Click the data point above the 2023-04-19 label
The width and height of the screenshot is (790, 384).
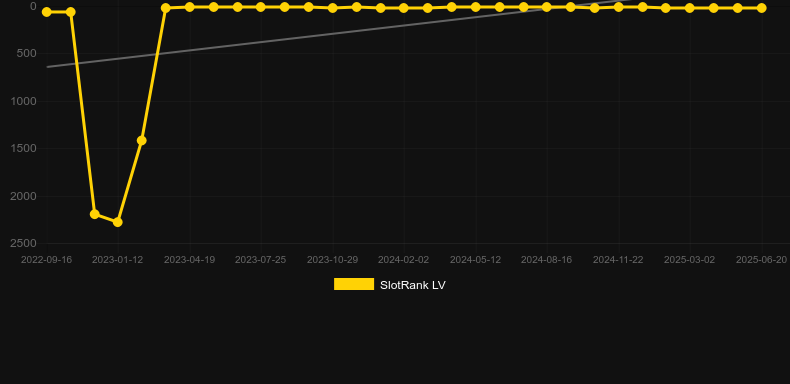point(189,7)
